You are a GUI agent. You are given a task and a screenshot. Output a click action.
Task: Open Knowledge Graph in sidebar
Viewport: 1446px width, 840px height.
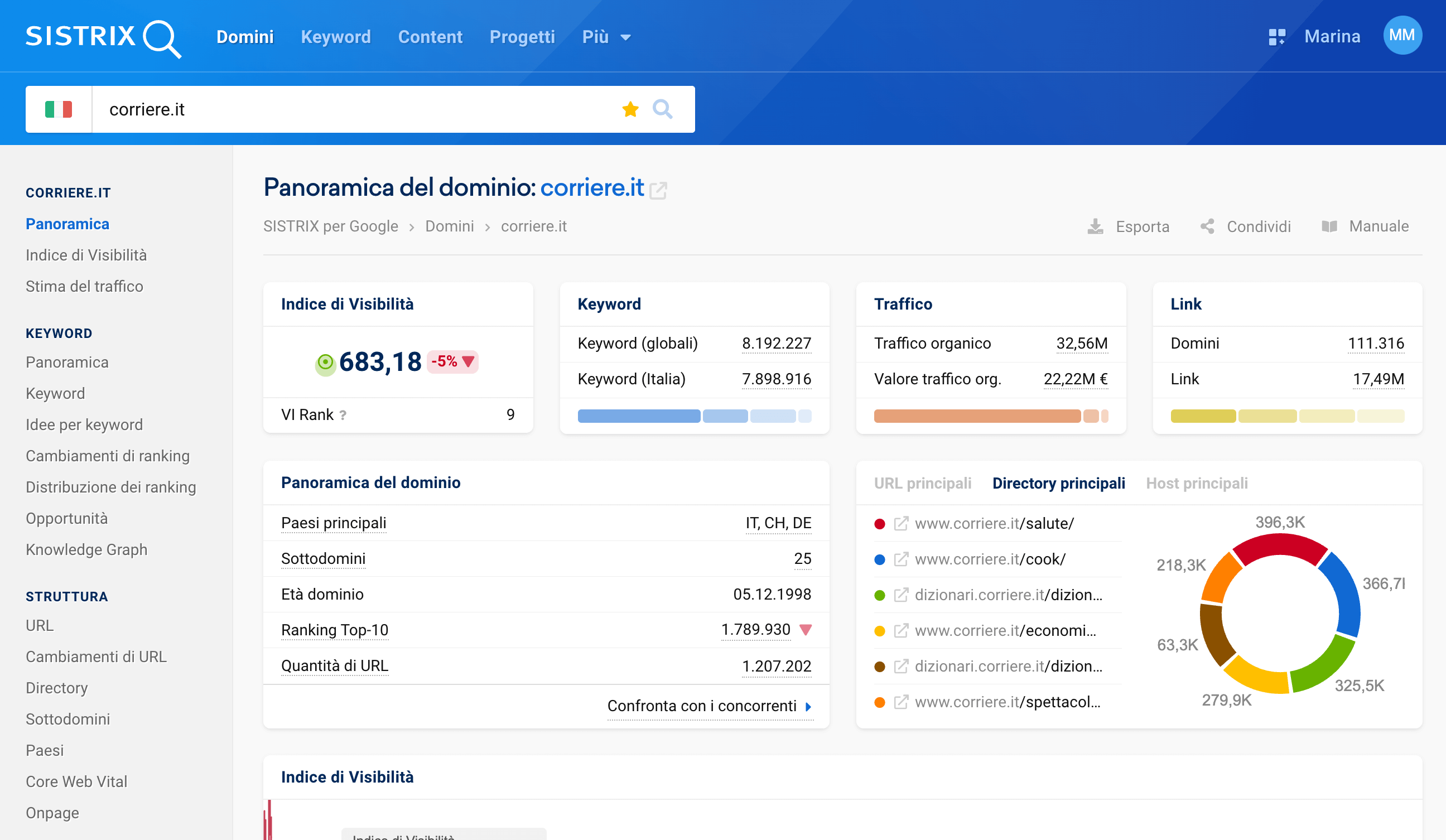(86, 549)
